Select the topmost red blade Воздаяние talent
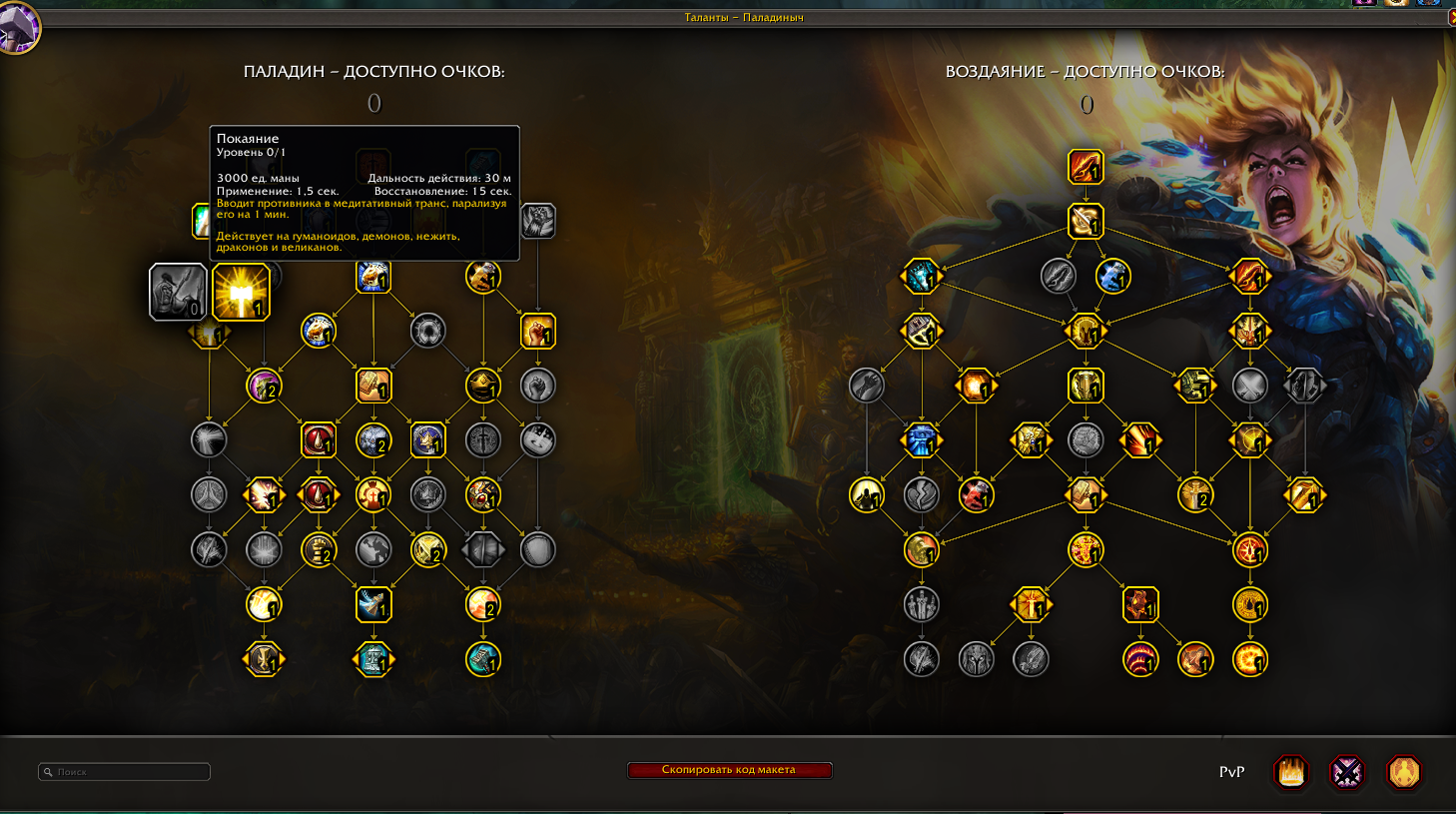The height and width of the screenshot is (814, 1456). tap(1086, 167)
